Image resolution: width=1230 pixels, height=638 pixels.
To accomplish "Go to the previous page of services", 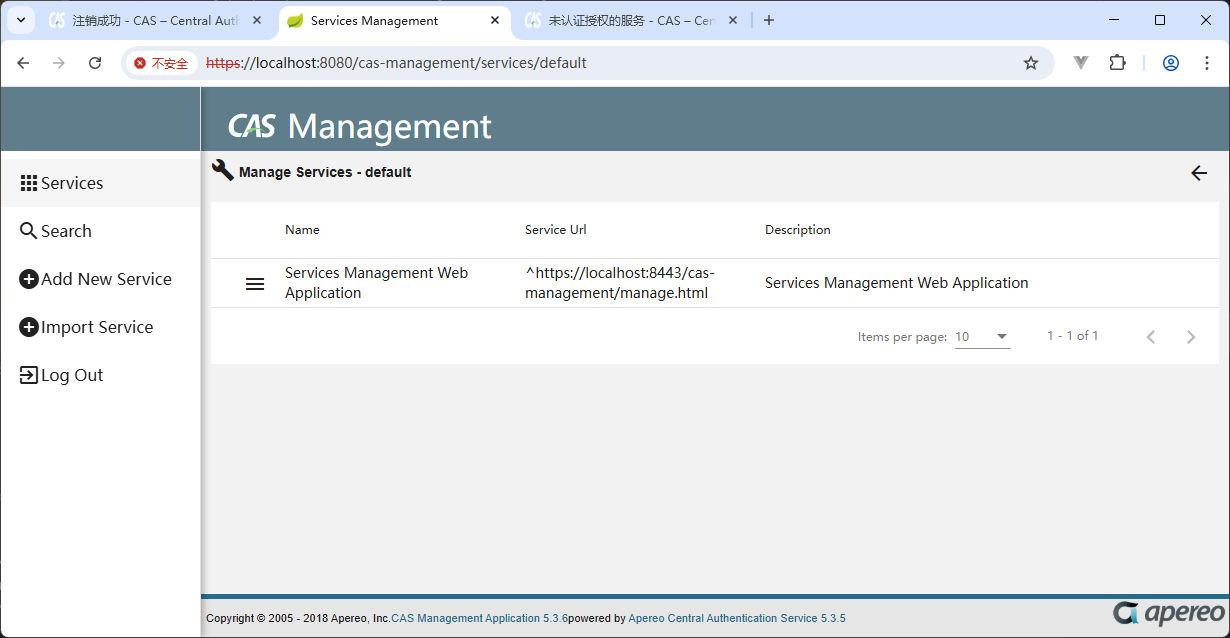I will coord(1150,337).
